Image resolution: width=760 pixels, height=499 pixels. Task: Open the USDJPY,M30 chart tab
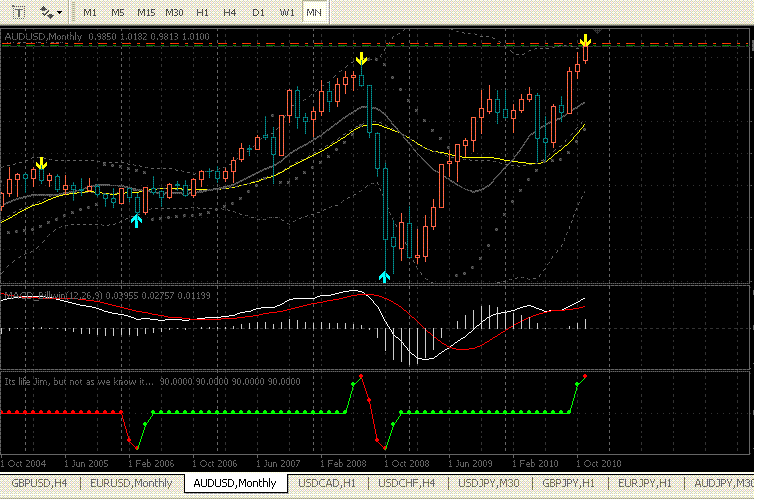(x=489, y=483)
